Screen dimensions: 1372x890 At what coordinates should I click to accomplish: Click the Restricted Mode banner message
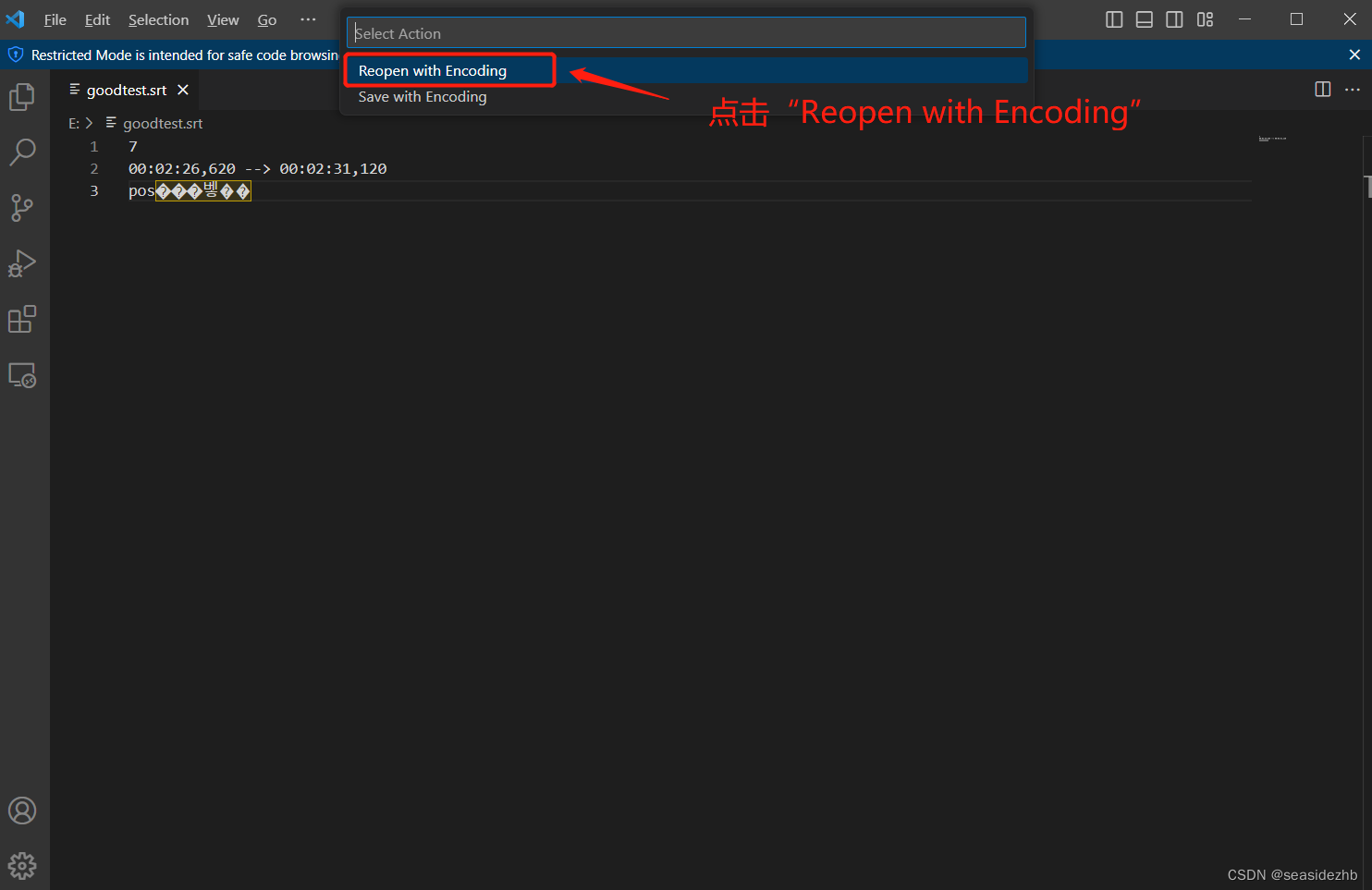point(185,55)
